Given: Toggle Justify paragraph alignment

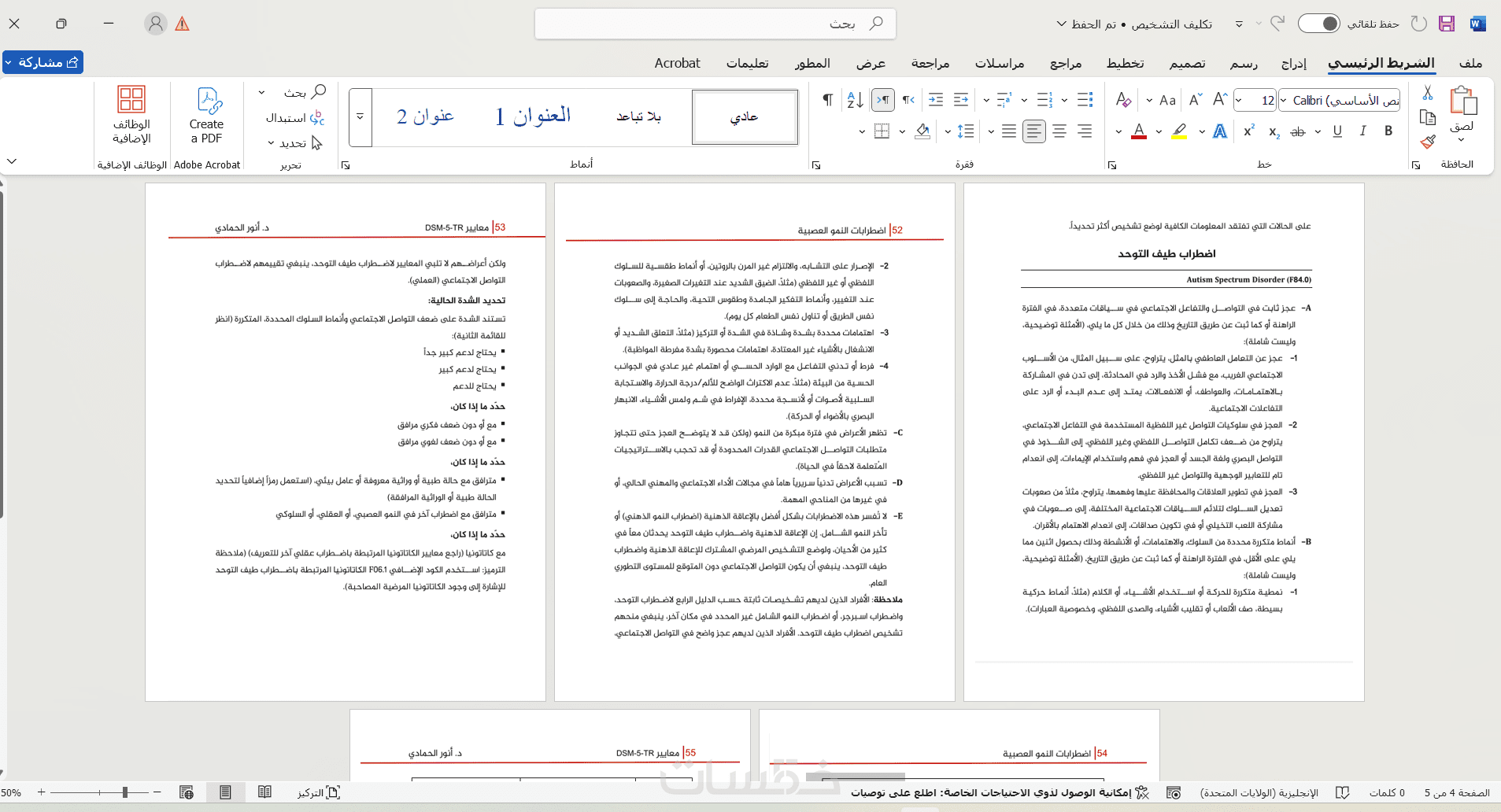Looking at the screenshot, I should pyautogui.click(x=1009, y=131).
